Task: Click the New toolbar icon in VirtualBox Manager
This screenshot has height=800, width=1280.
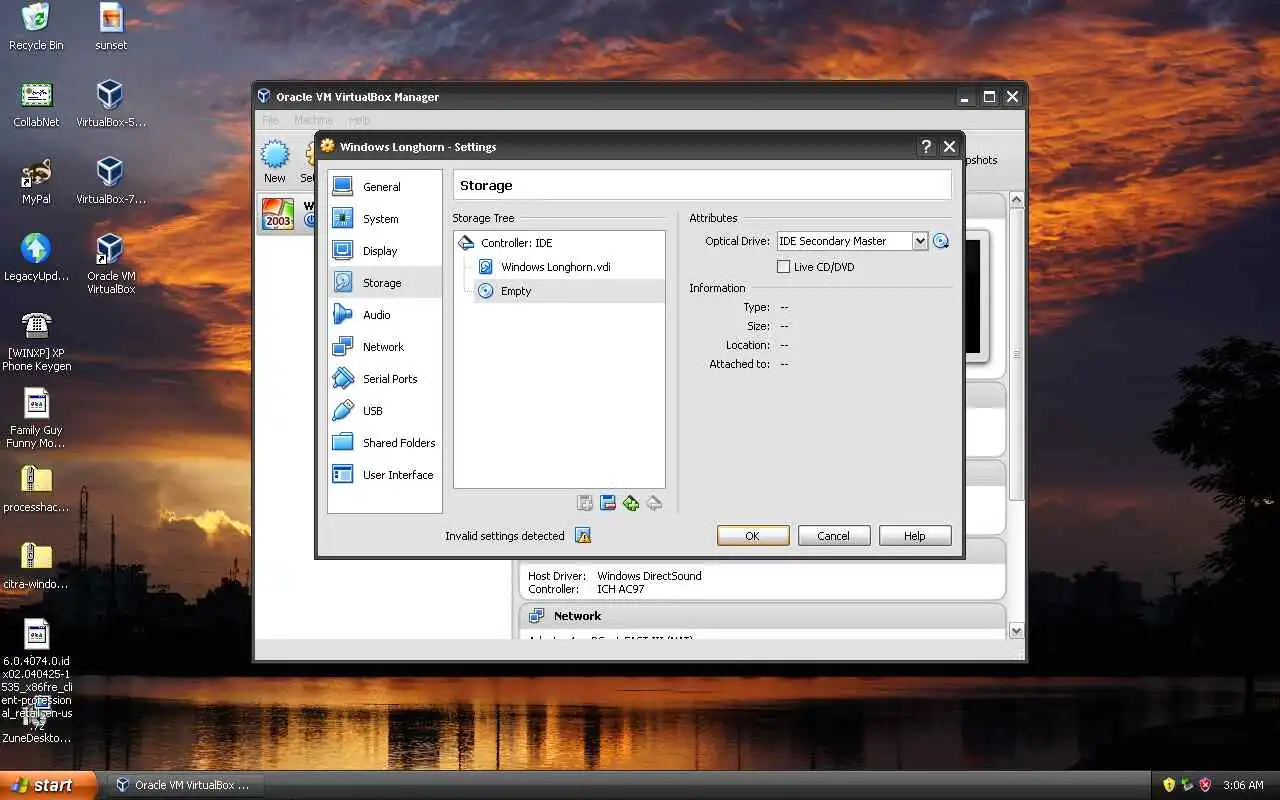Action: (x=275, y=161)
